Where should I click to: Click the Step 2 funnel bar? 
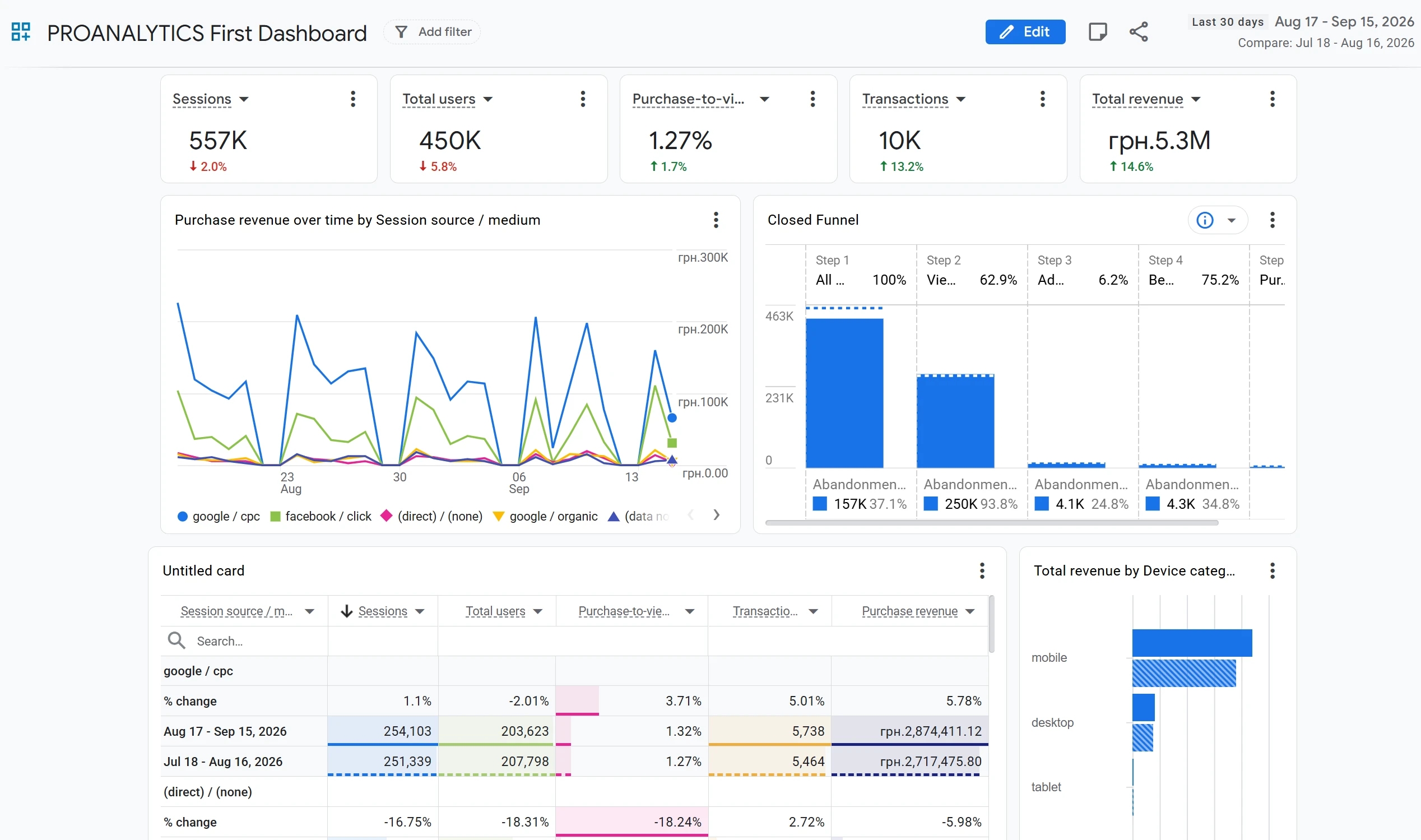(955, 422)
